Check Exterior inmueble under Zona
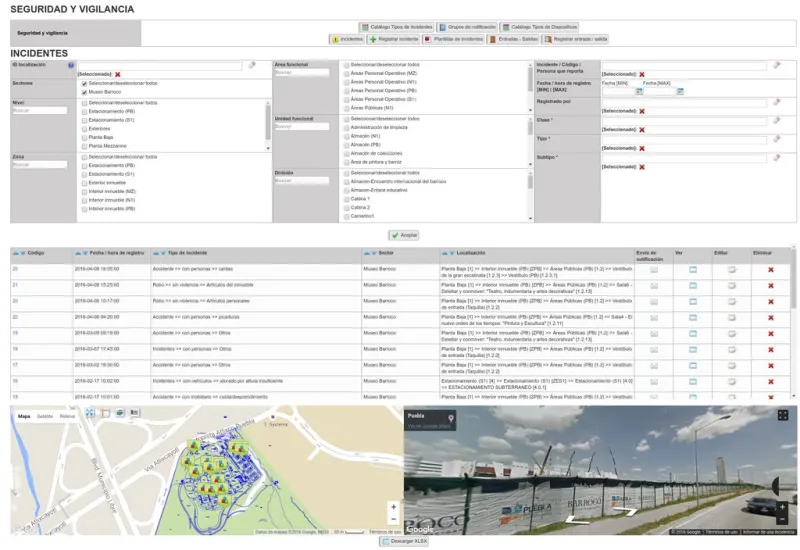The height and width of the screenshot is (550, 800). tap(85, 183)
